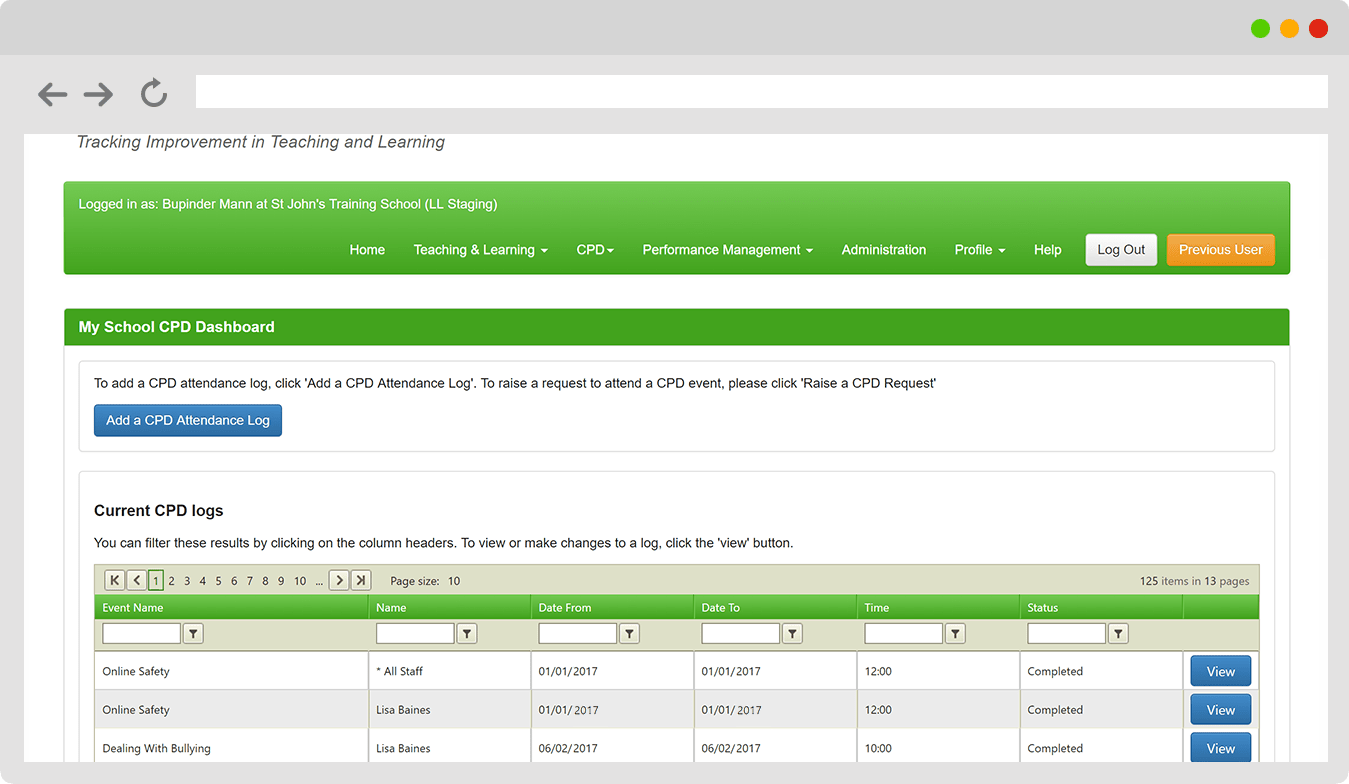Viewport: 1349px width, 784px height.
Task: Open the Event Name filter icon
Action: pos(193,633)
